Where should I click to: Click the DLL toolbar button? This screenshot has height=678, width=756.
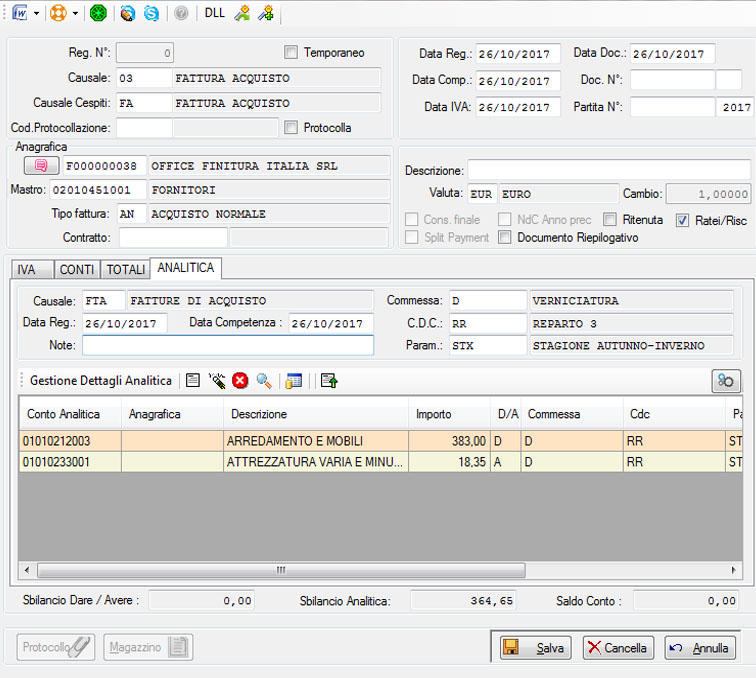215,13
